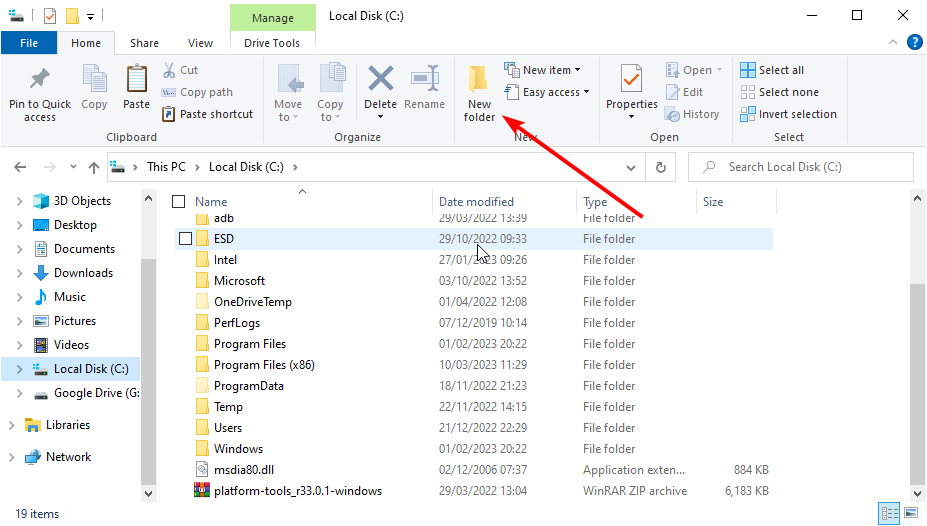Click Select none
927x526 pixels.
[780, 92]
